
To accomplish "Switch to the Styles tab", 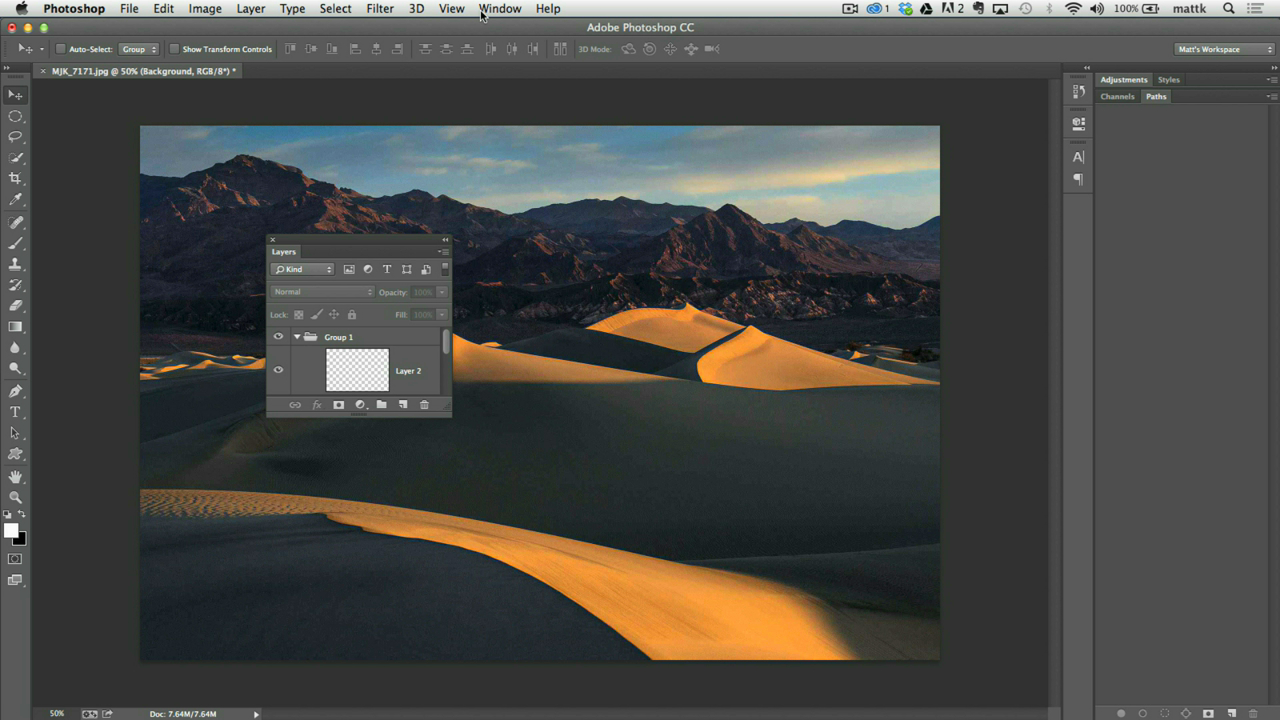I will coord(1169,80).
